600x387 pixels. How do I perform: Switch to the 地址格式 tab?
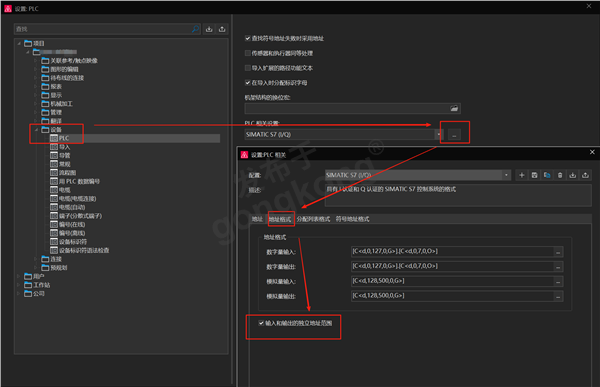pos(280,219)
